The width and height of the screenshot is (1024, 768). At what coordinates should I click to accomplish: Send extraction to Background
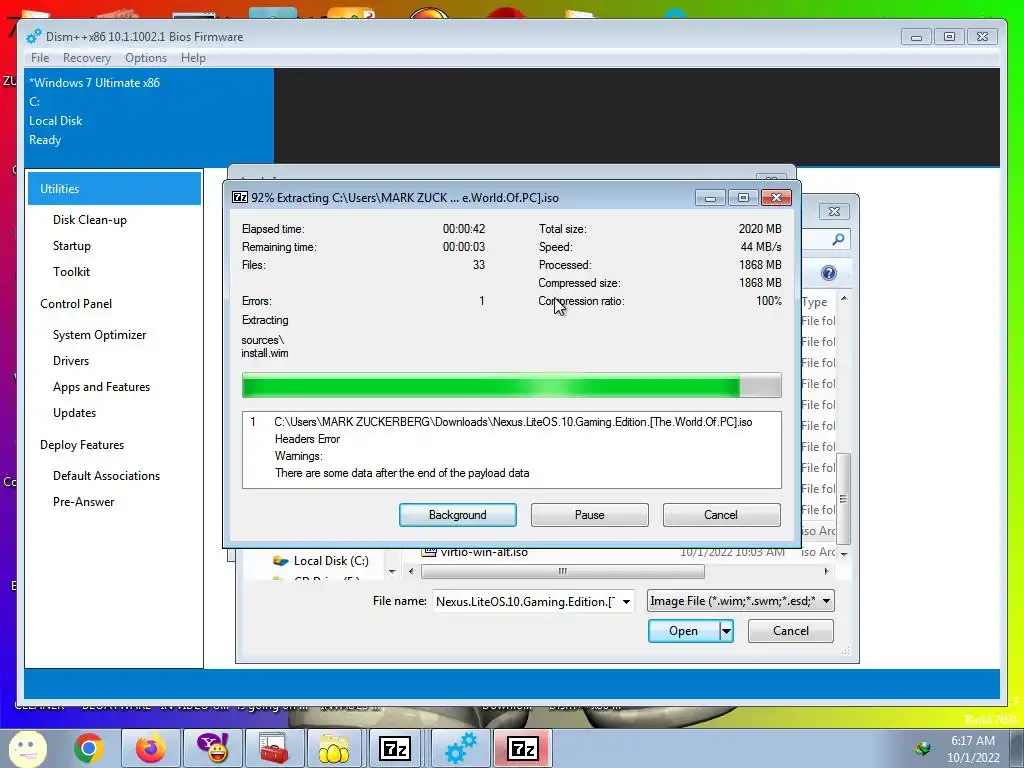click(458, 515)
